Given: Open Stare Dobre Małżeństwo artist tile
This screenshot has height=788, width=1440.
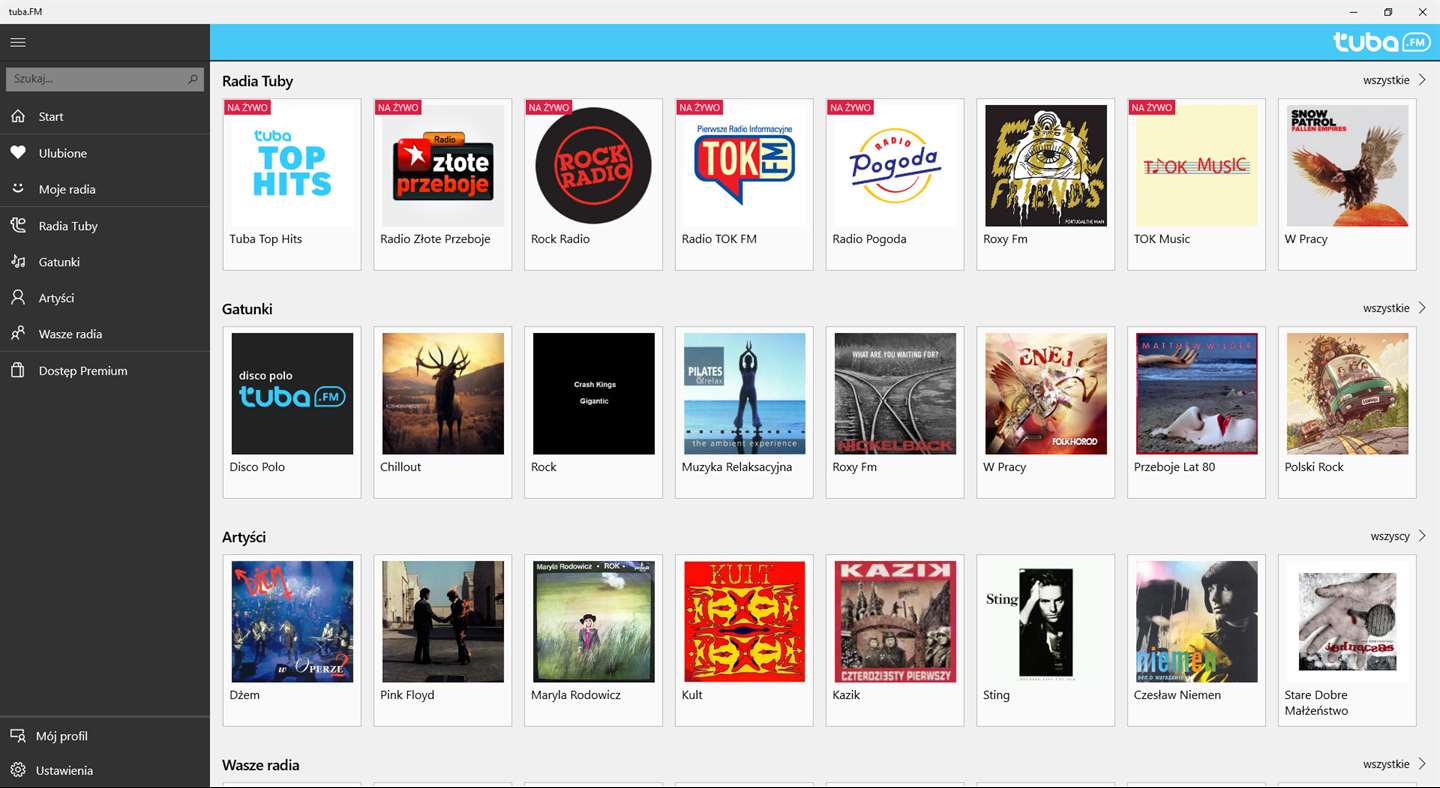Looking at the screenshot, I should (1347, 640).
